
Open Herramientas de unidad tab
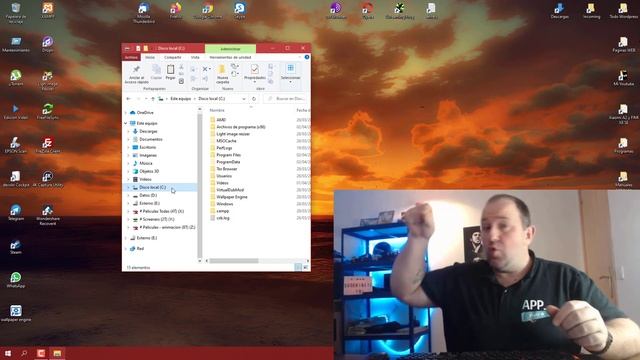click(x=230, y=57)
